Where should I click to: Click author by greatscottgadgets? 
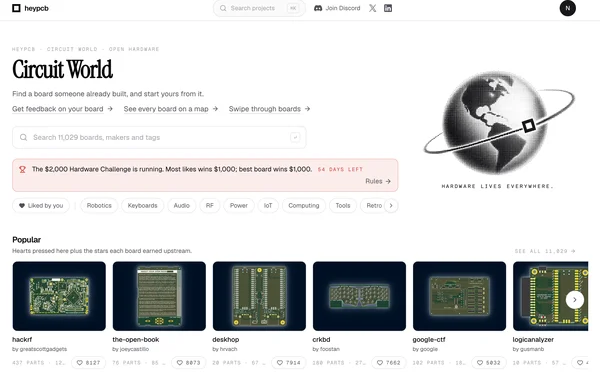pyautogui.click(x=39, y=349)
